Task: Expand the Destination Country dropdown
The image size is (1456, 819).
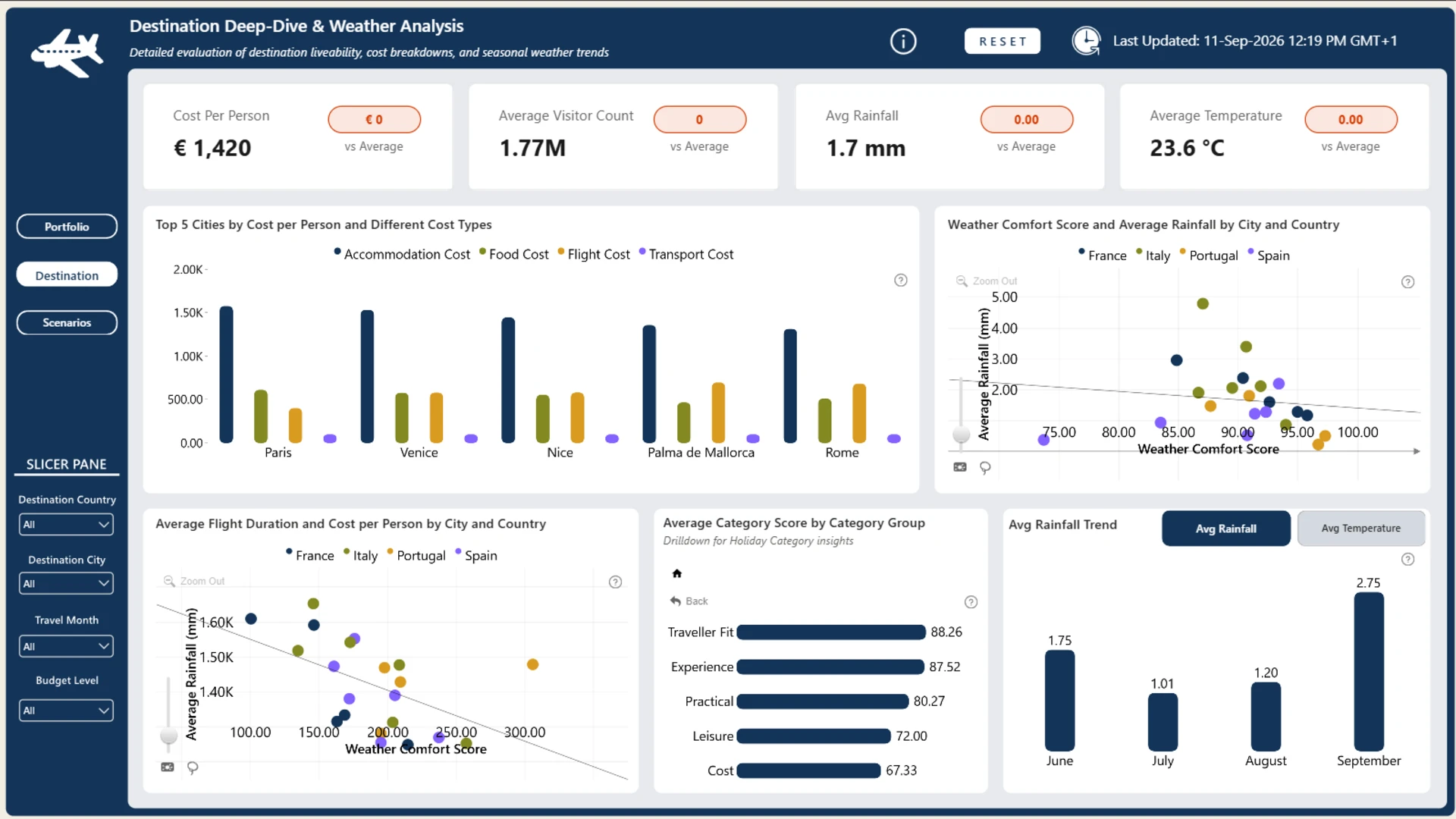Action: (x=67, y=525)
